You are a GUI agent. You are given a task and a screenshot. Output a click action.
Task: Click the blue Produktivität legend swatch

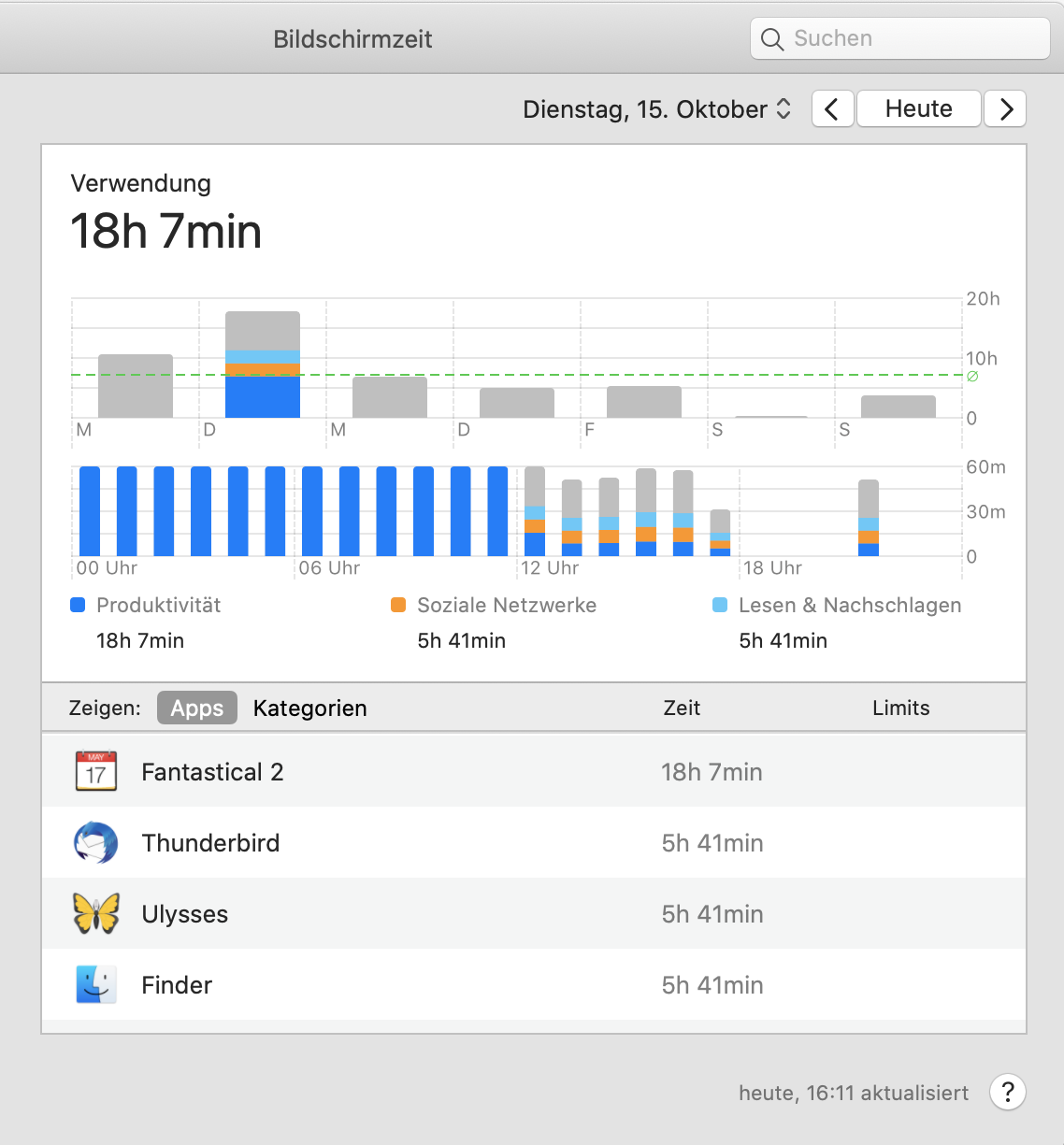point(79,605)
